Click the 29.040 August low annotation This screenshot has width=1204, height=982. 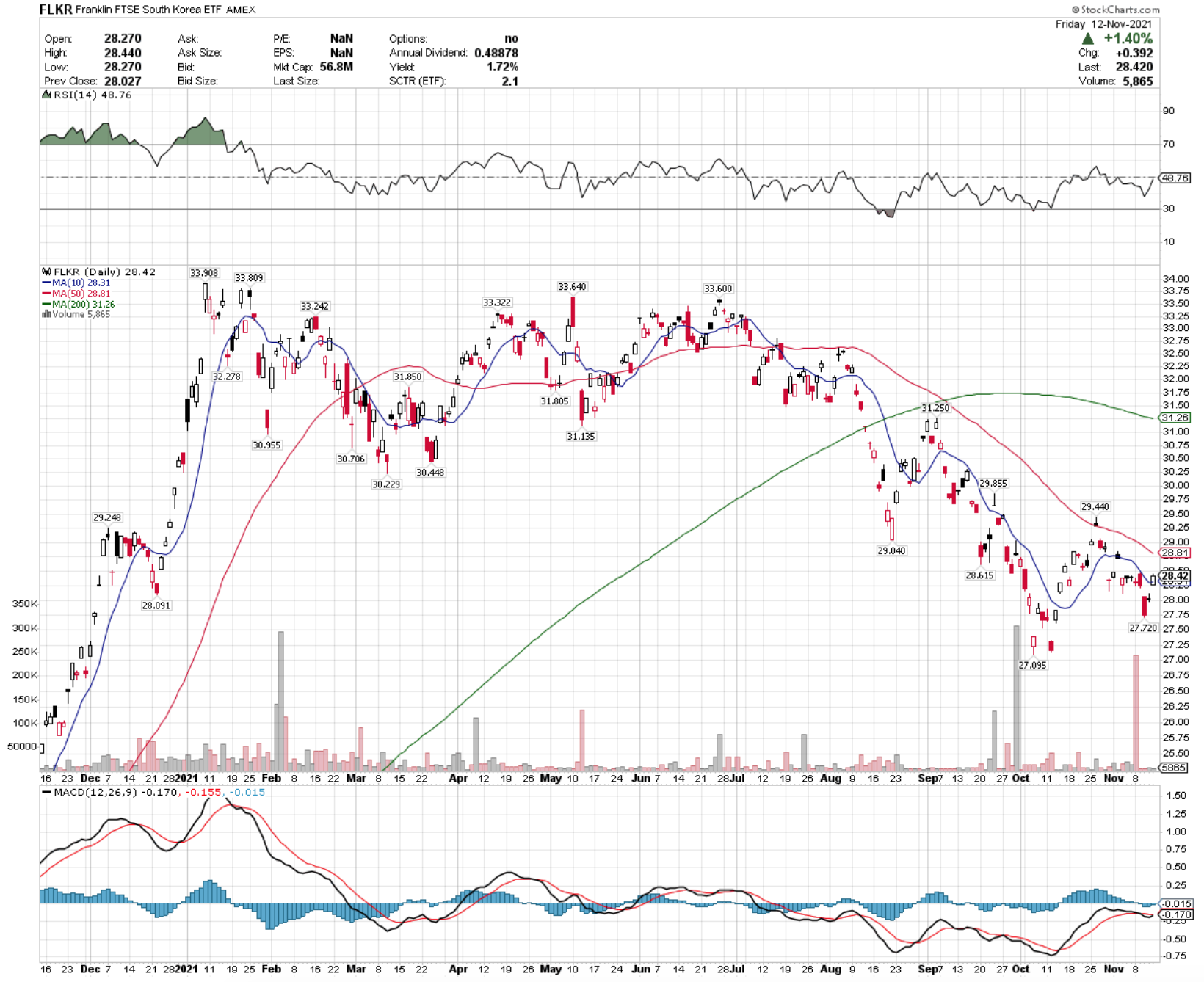coord(891,550)
